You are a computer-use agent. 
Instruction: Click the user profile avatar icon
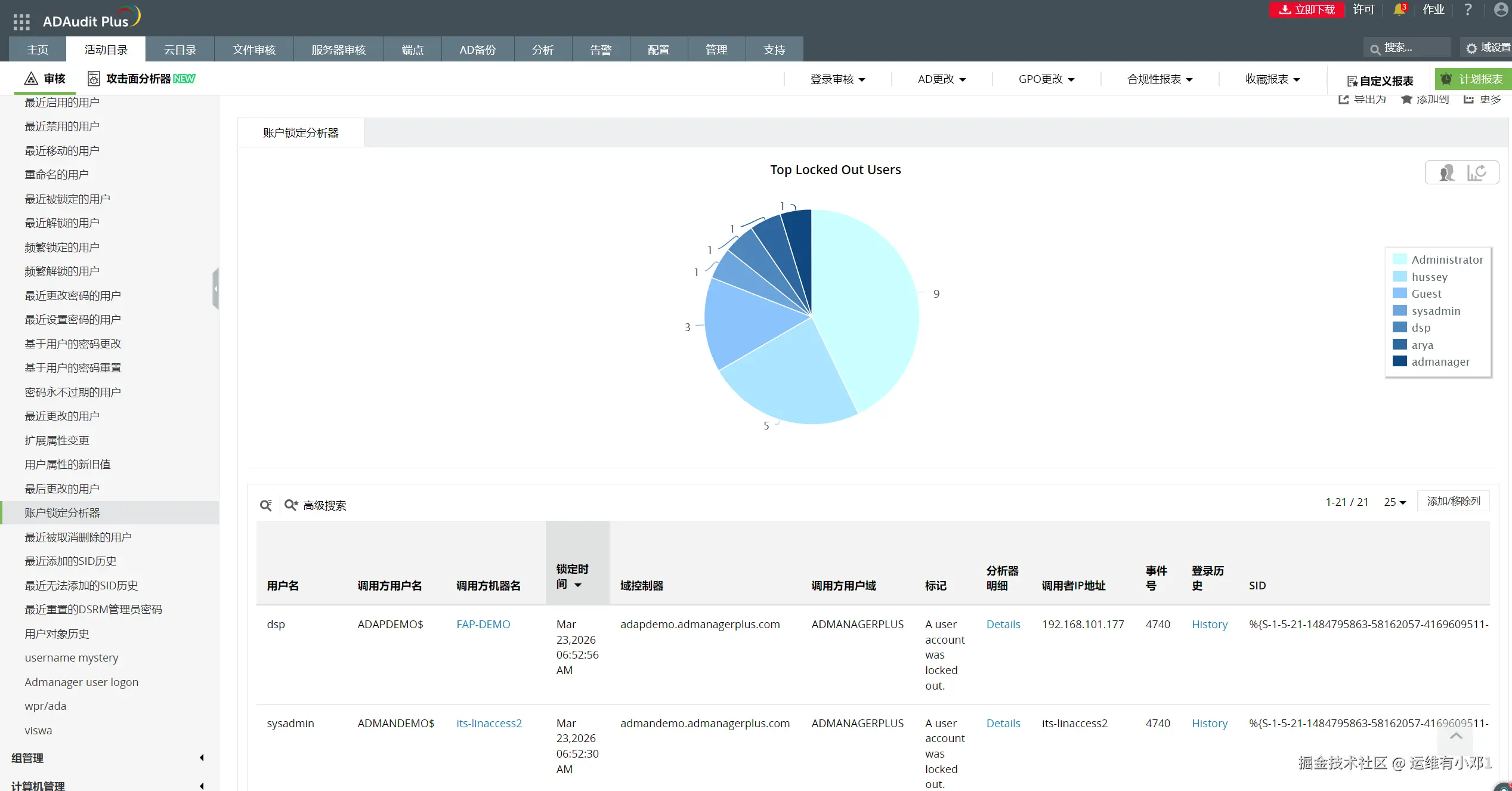[1501, 10]
